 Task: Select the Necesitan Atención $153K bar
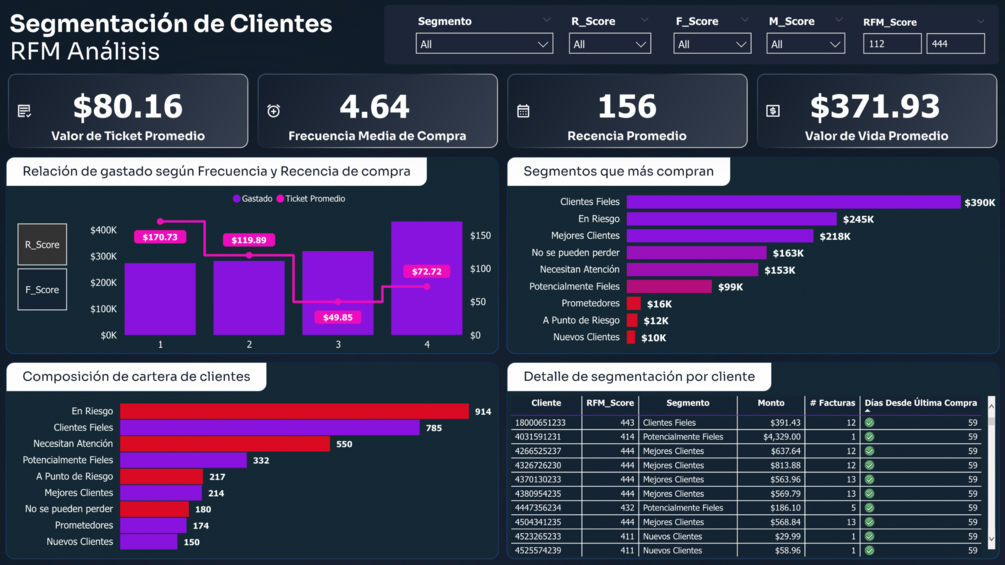692,270
